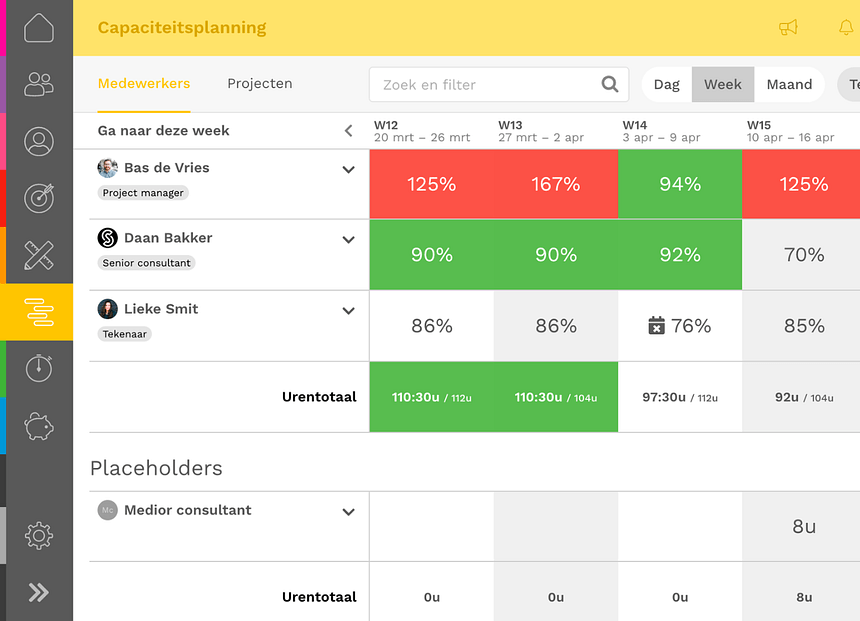Click Ga naar deze week link
Viewport: 860px width, 621px height.
point(163,131)
